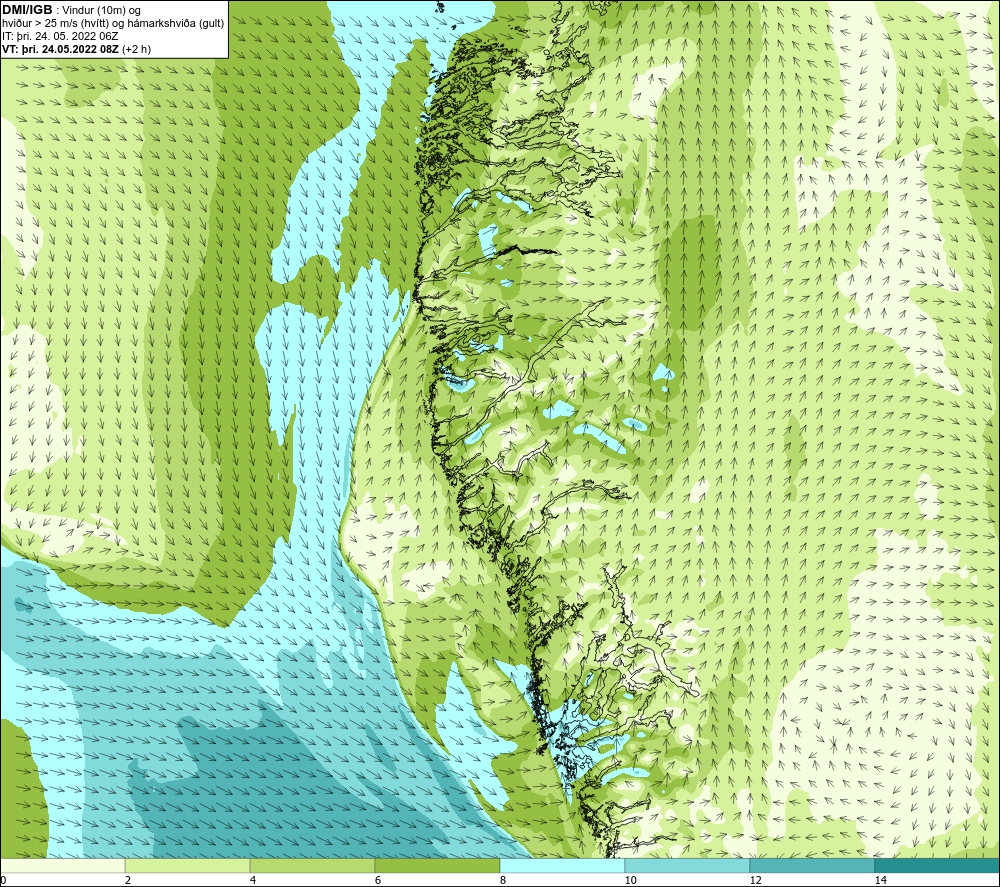
Task: Click the 6–8 m/s darker green legend swatch
Action: click(438, 865)
